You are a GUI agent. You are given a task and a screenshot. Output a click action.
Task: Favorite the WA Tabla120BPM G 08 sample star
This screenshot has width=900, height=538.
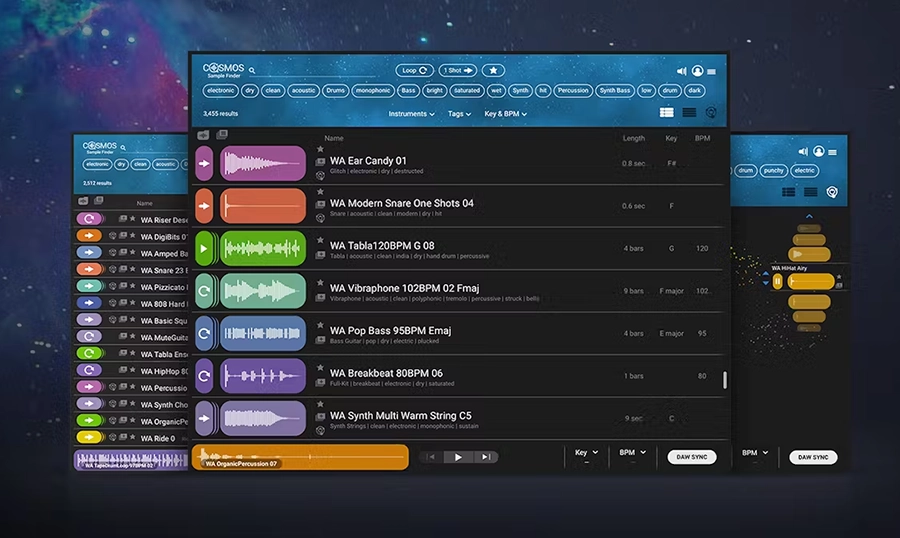pyautogui.click(x=320, y=241)
